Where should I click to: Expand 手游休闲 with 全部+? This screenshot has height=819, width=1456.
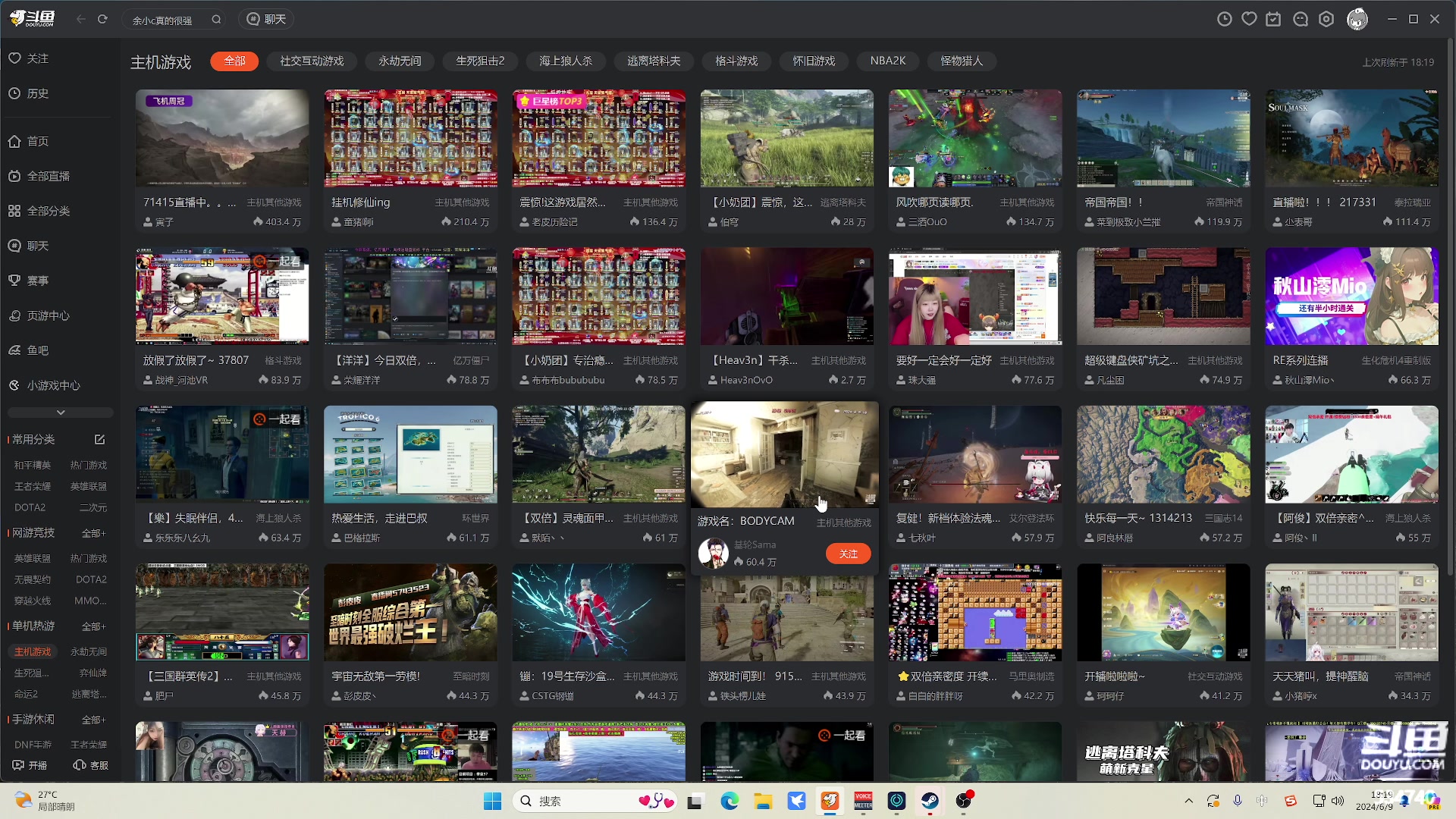click(93, 720)
